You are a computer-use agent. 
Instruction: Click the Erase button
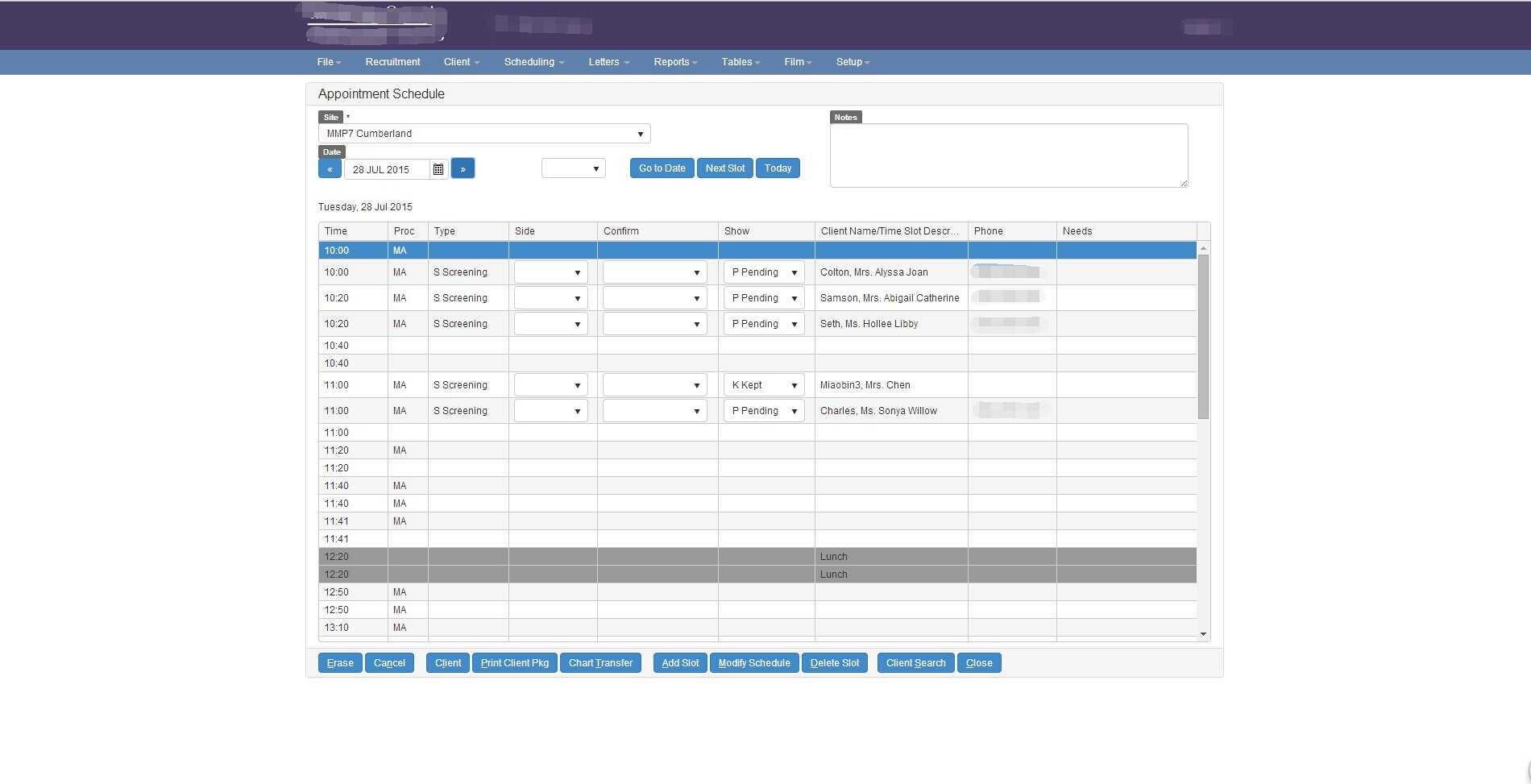click(x=340, y=663)
